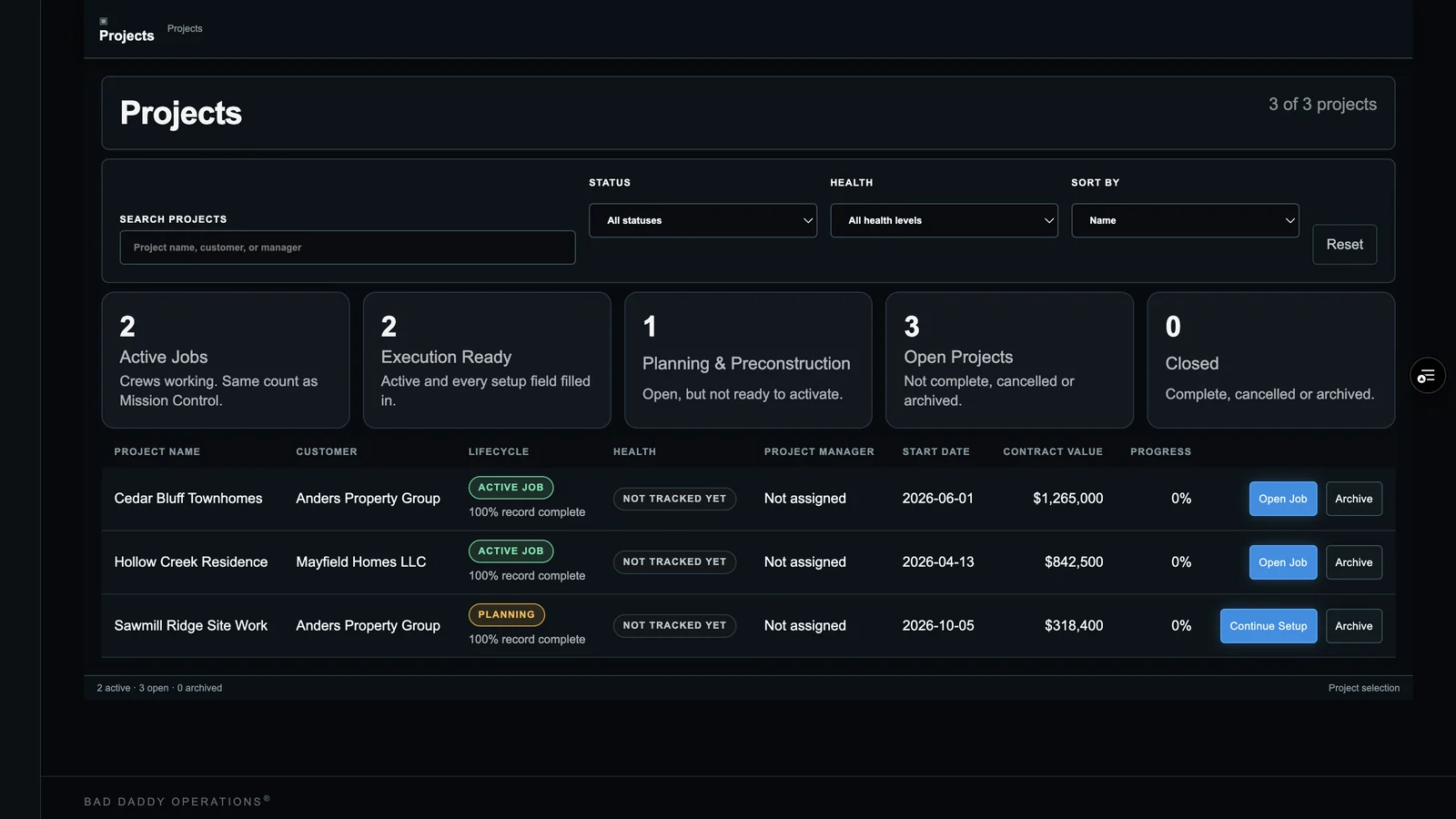Click the Hollow Creek Residence project name

191,562
